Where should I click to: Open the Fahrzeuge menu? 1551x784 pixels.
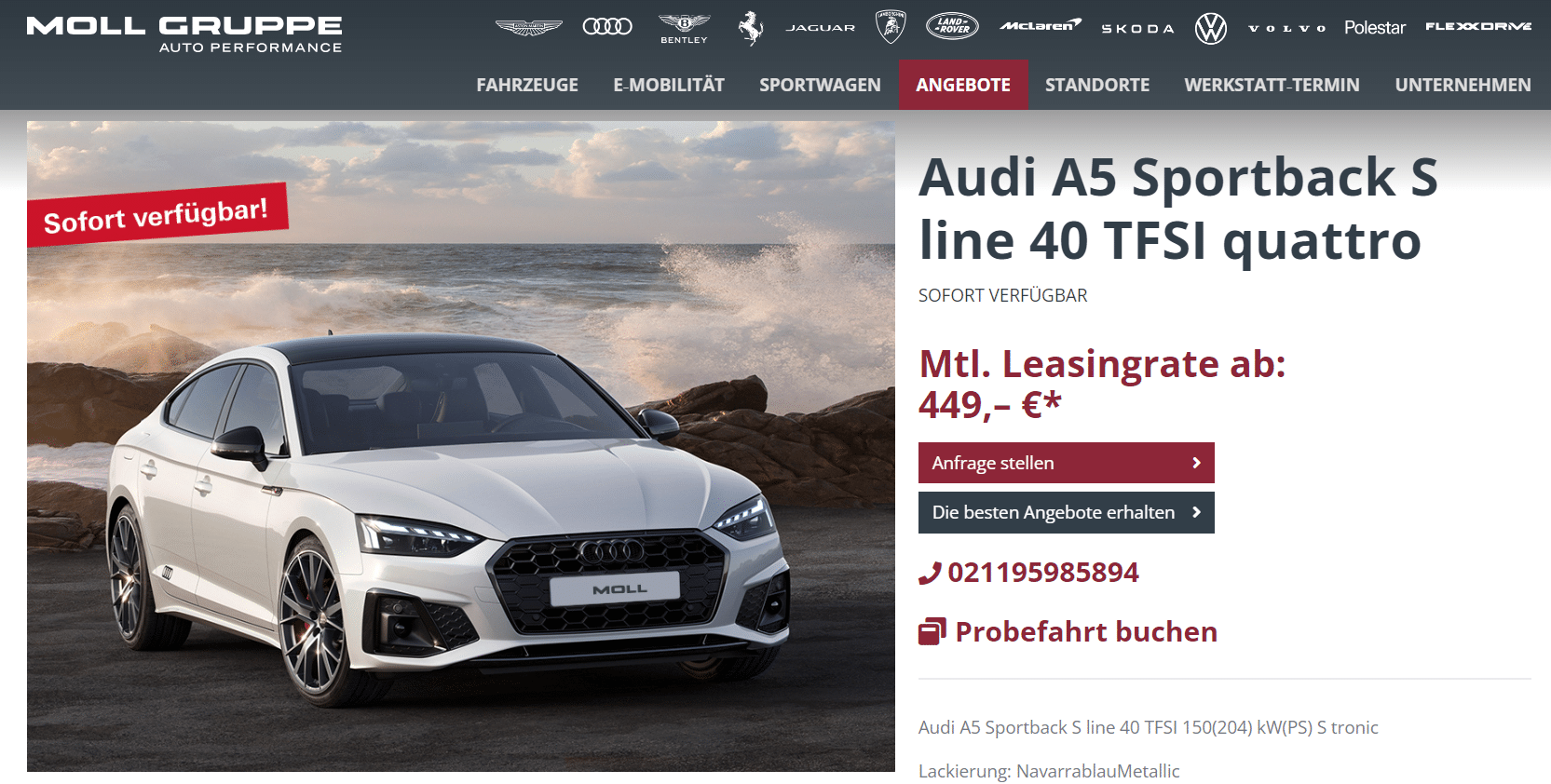(527, 85)
